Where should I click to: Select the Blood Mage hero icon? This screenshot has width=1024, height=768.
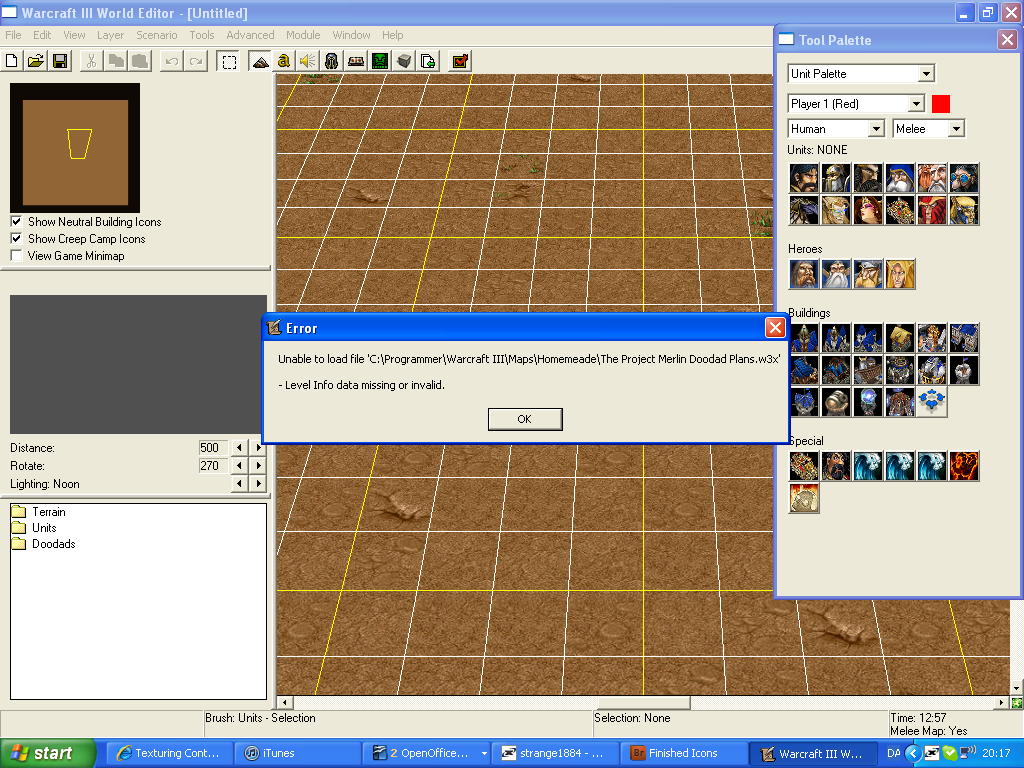[x=900, y=274]
